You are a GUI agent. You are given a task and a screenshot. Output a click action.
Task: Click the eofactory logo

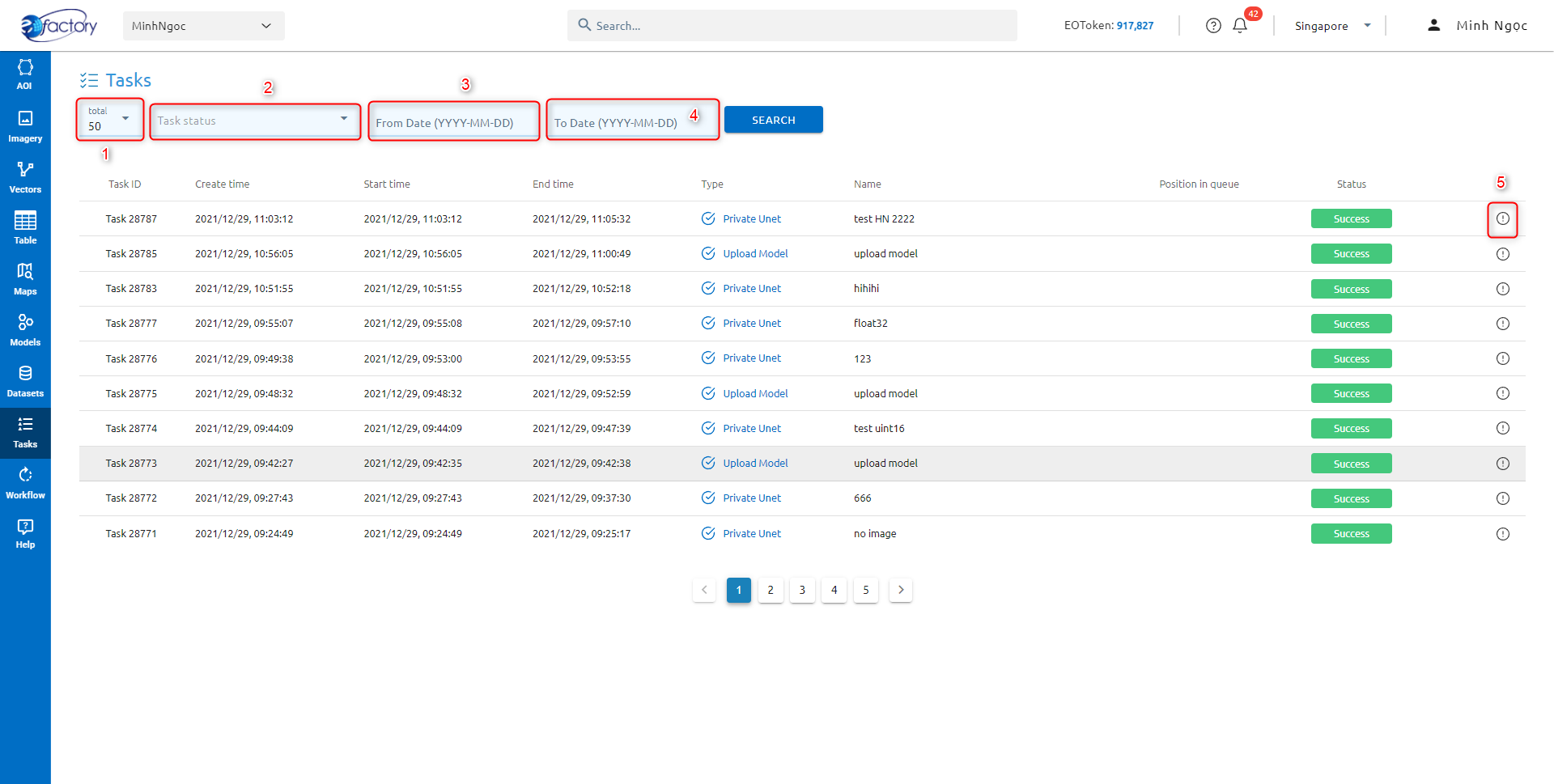coord(58,26)
